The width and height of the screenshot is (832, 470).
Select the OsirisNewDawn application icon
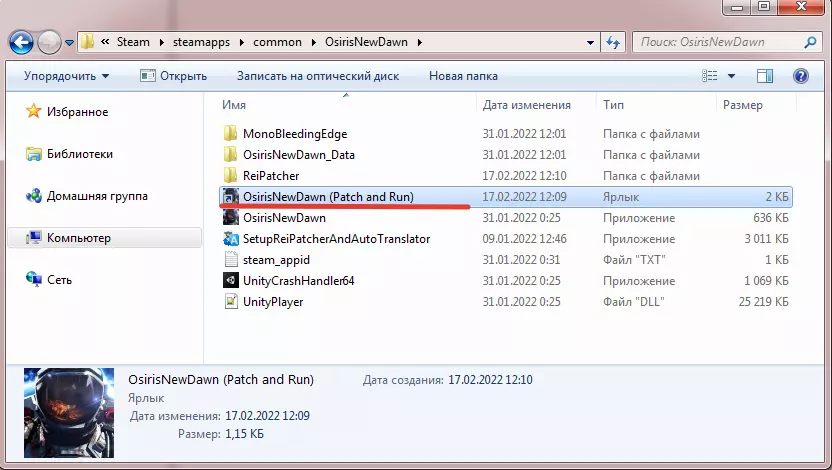[x=230, y=217]
